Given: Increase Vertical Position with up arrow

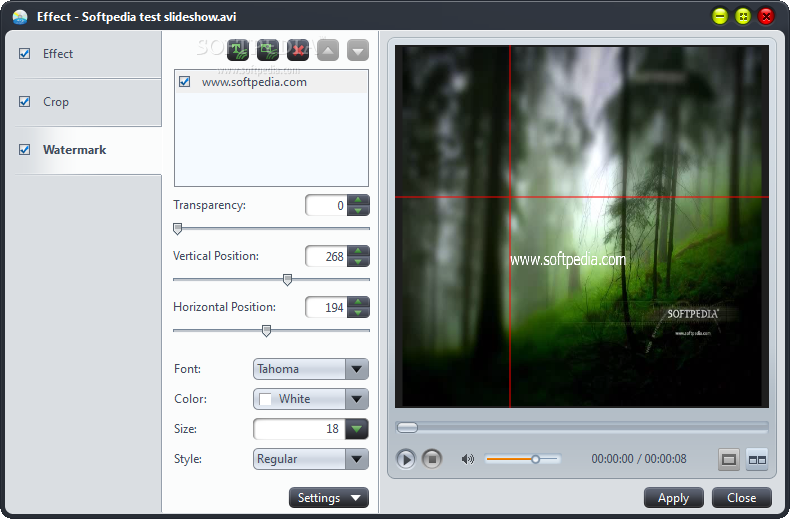Looking at the screenshot, I should pyautogui.click(x=358, y=251).
